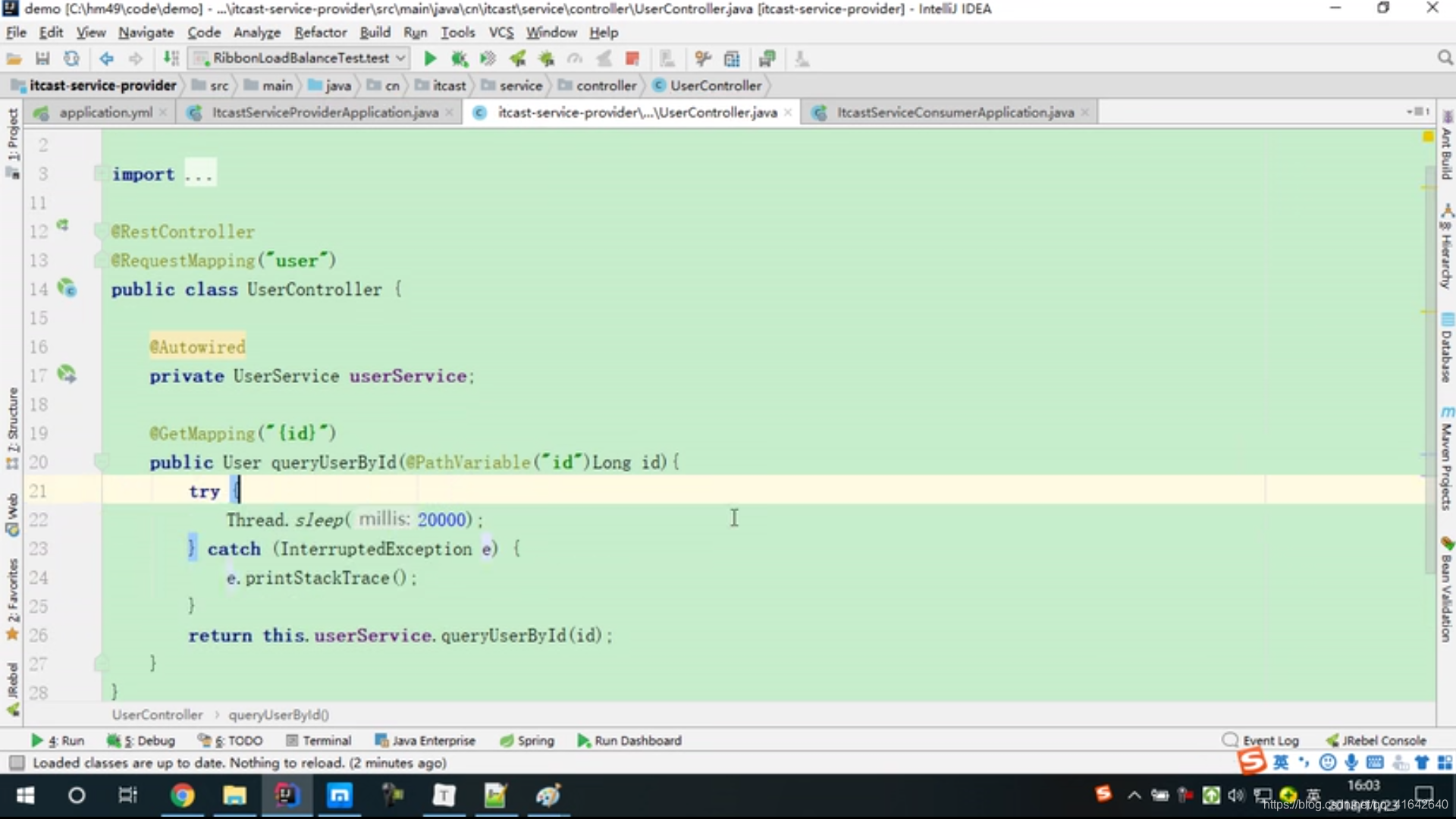
Task: Show hidden tabs dropdown at tab bar right
Action: (1418, 111)
